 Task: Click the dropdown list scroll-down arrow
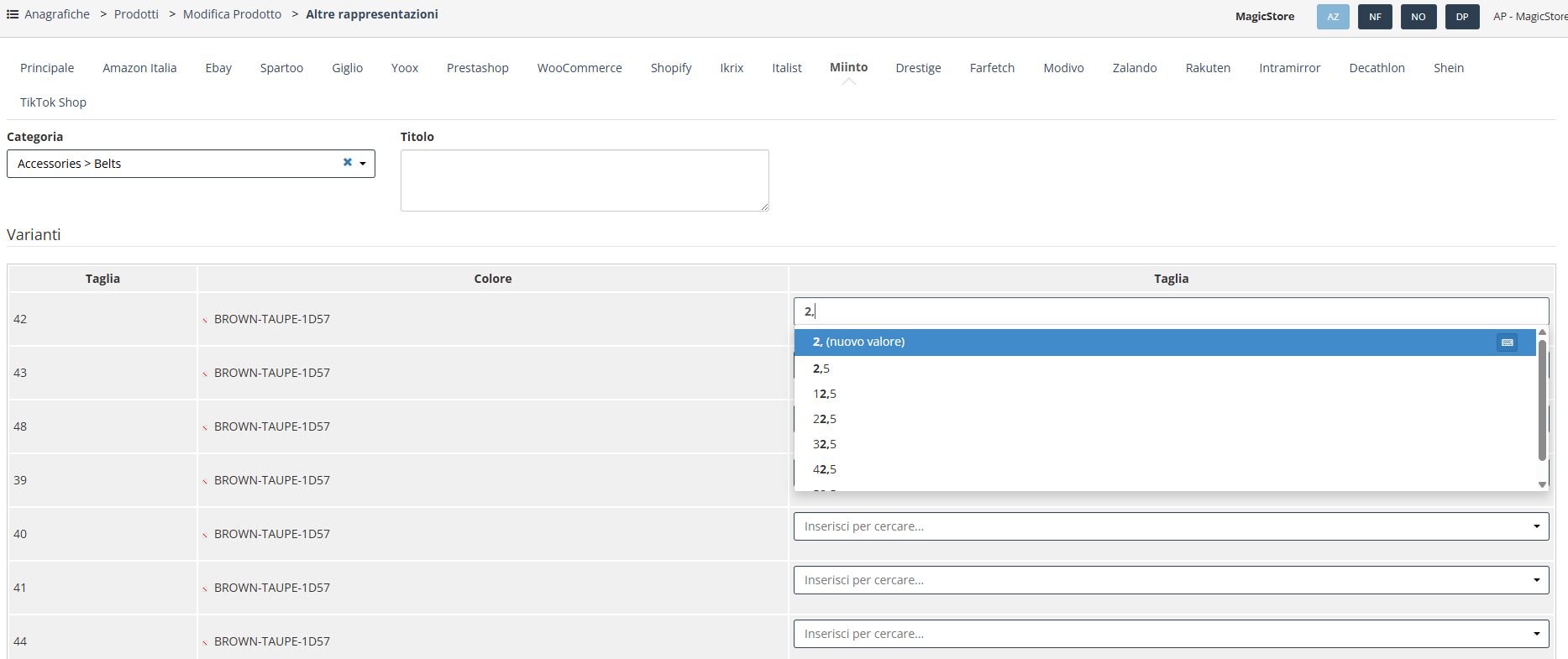pyautogui.click(x=1542, y=484)
